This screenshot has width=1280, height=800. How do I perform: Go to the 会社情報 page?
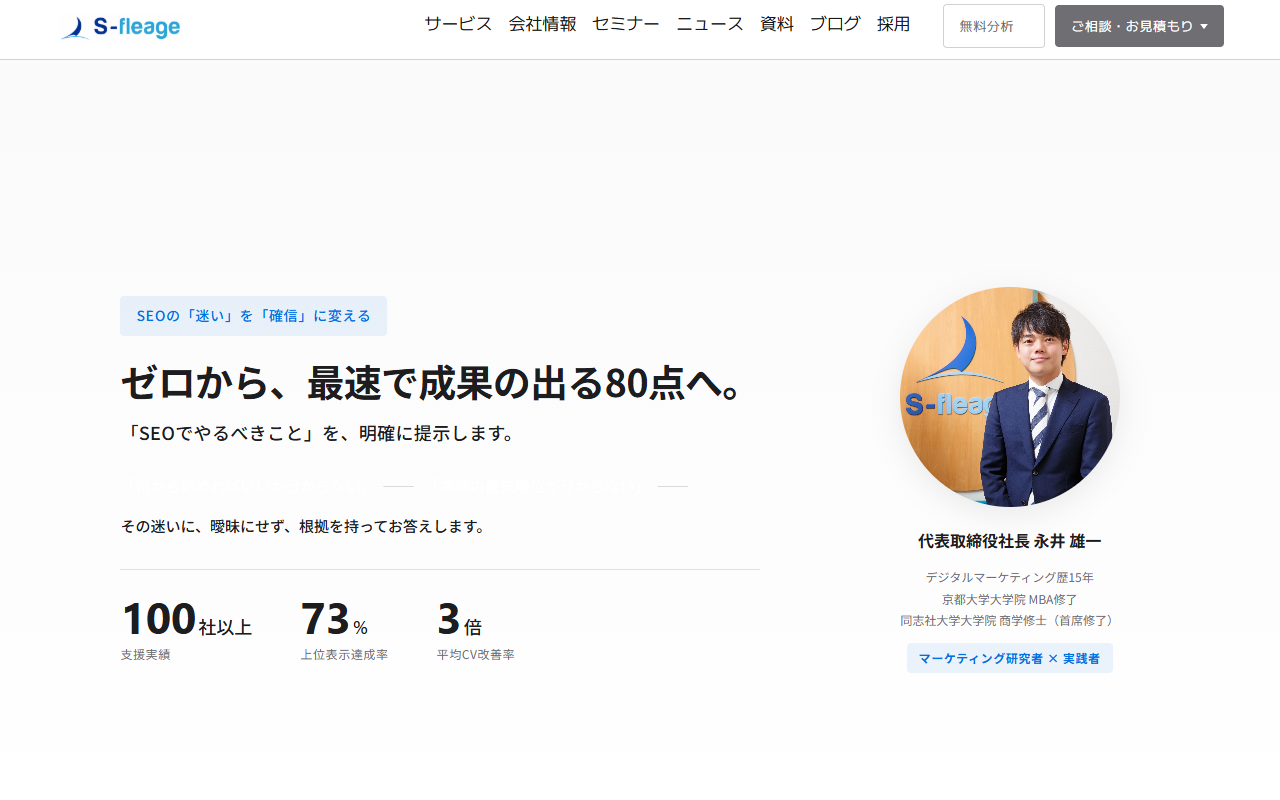[x=542, y=25]
